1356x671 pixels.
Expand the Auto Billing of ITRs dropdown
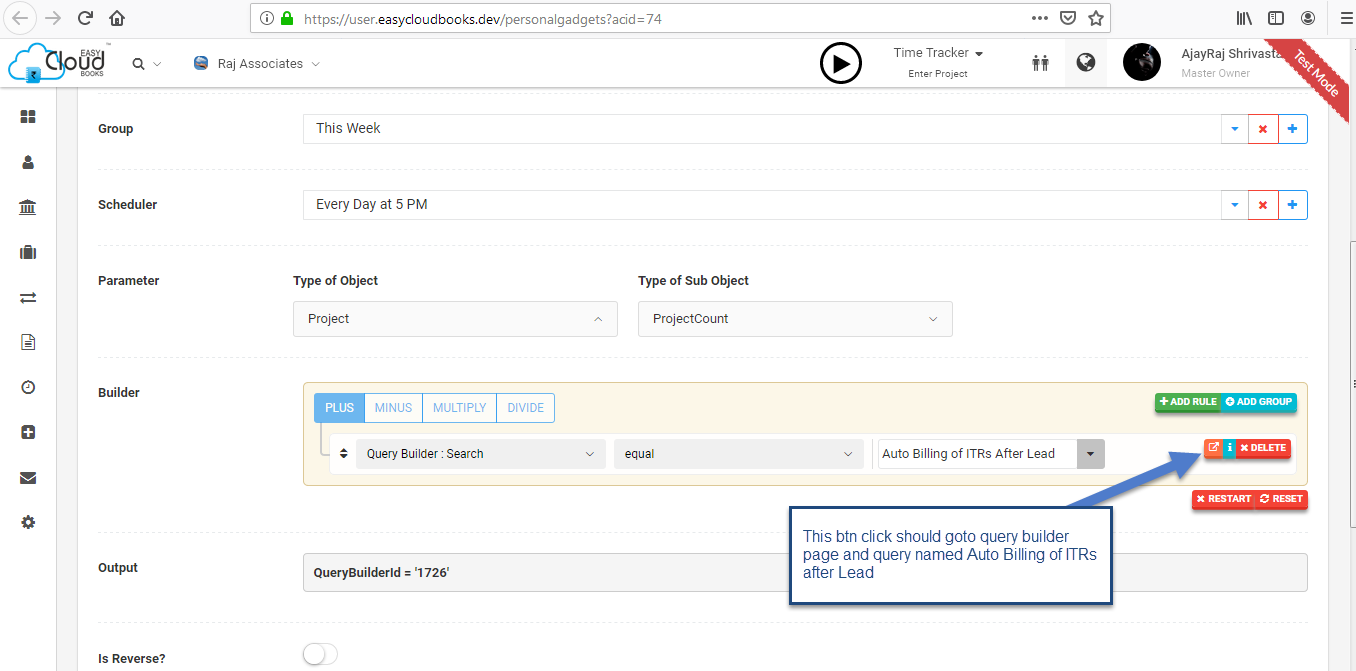click(1090, 453)
